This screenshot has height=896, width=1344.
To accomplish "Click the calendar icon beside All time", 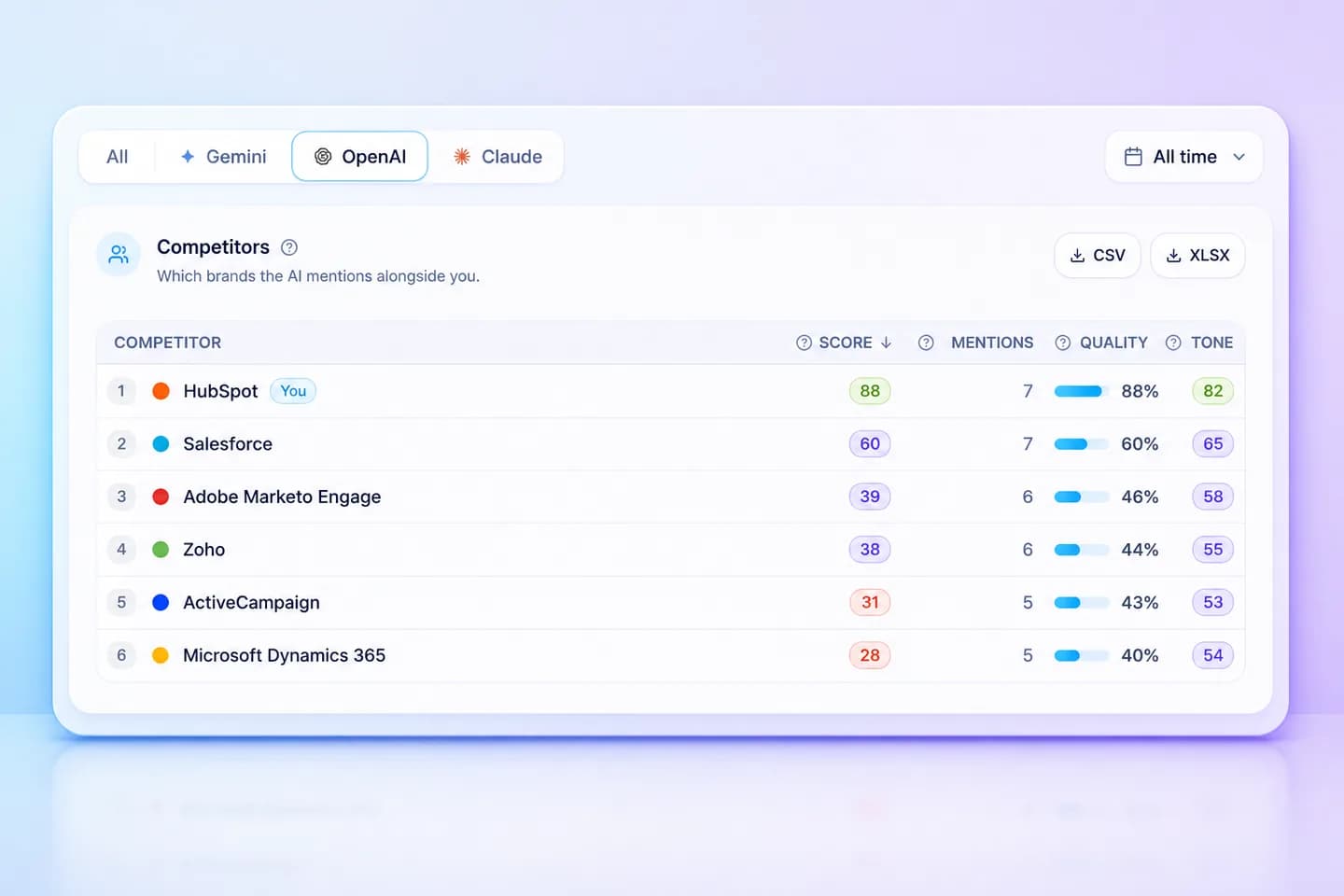I will coord(1133,157).
